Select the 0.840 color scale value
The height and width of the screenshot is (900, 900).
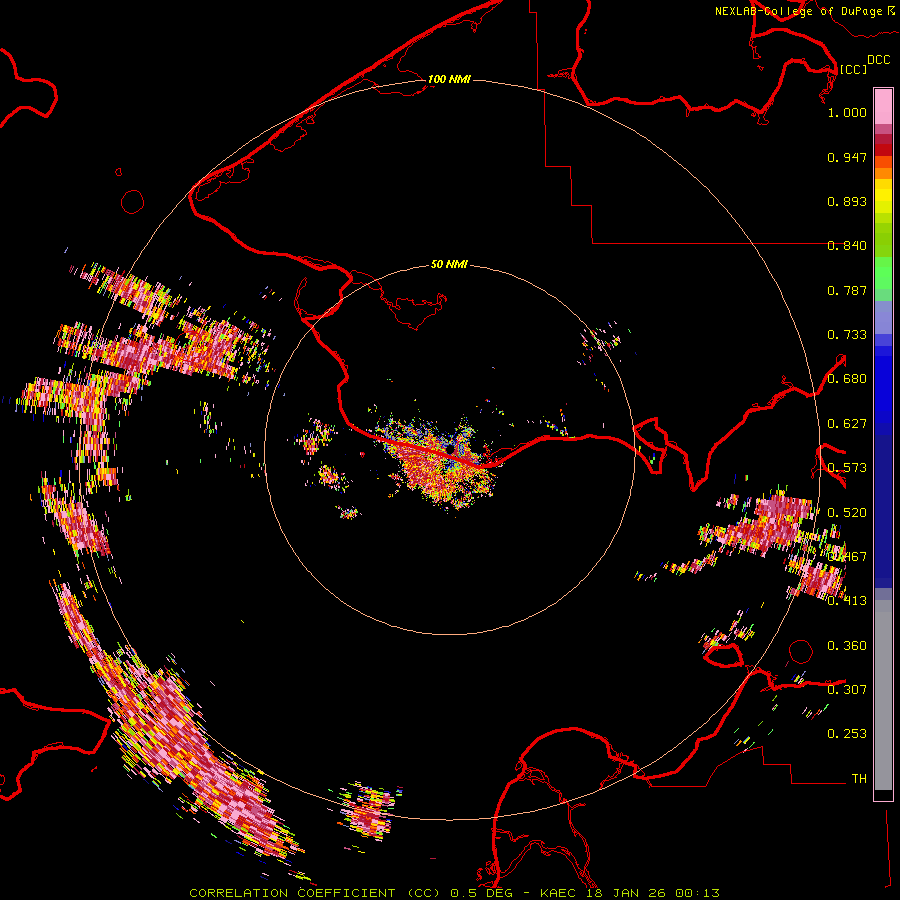pos(847,246)
